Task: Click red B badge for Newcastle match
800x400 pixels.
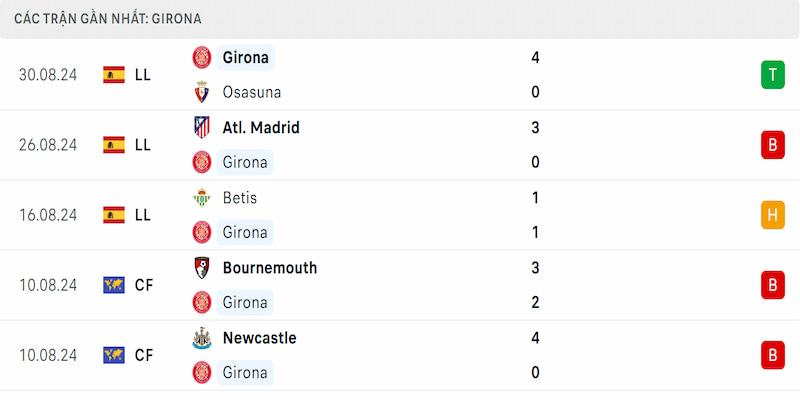Action: [x=773, y=355]
